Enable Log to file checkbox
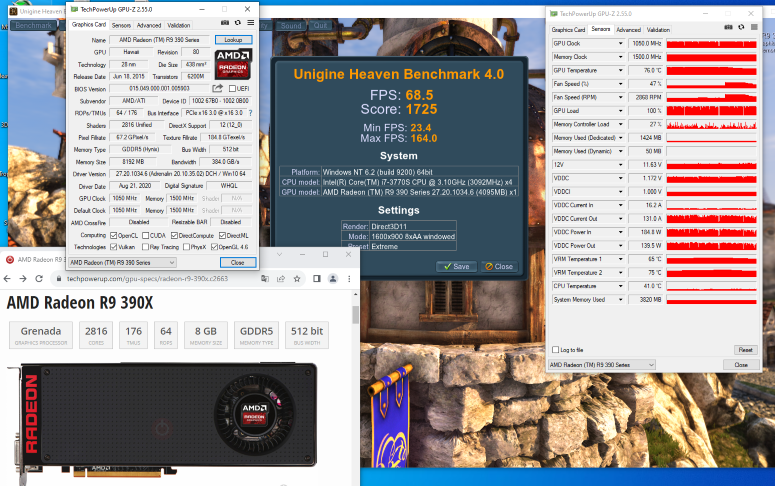This screenshot has height=486, width=775. (555, 350)
